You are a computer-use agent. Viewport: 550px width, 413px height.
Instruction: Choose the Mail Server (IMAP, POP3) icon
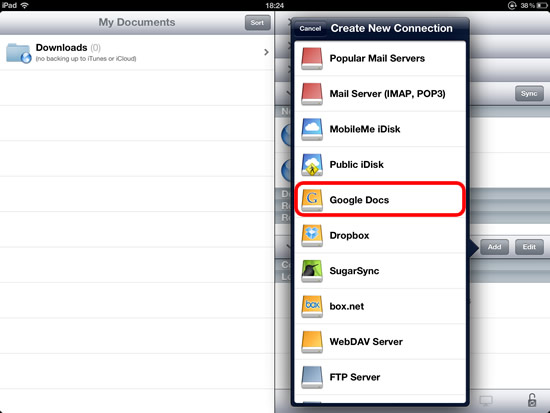312,94
